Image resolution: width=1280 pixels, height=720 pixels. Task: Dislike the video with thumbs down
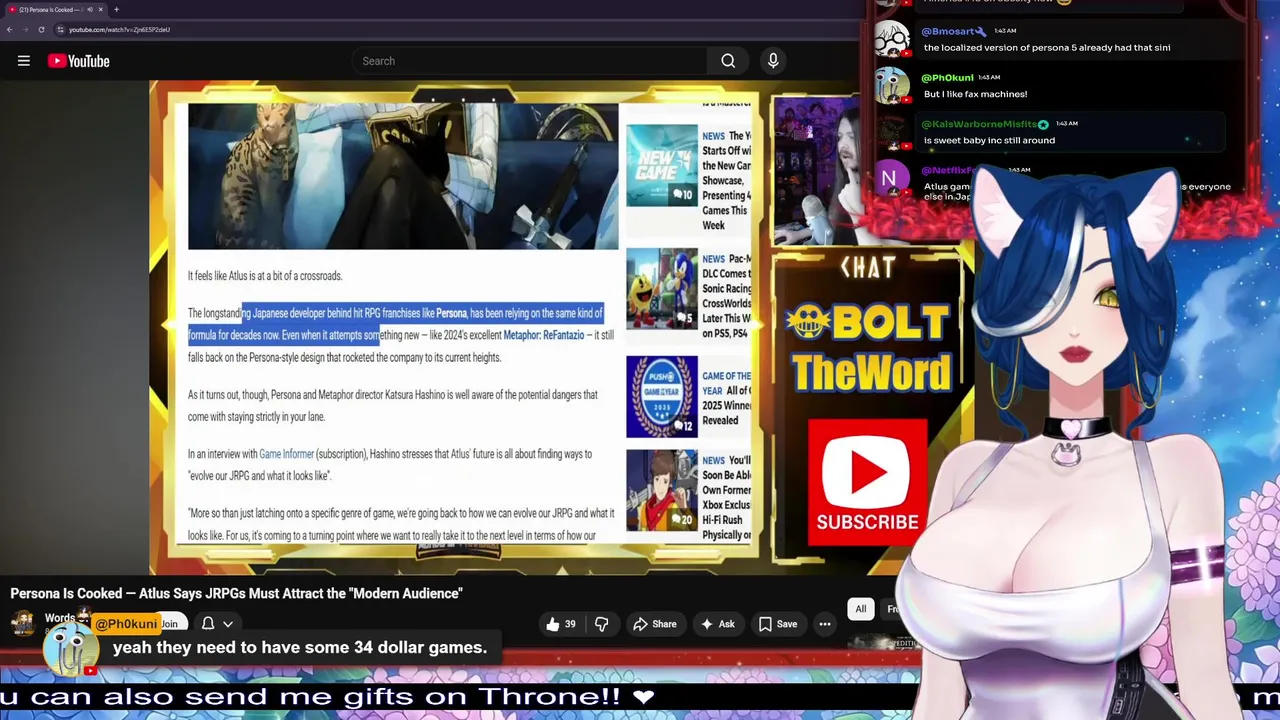point(601,624)
